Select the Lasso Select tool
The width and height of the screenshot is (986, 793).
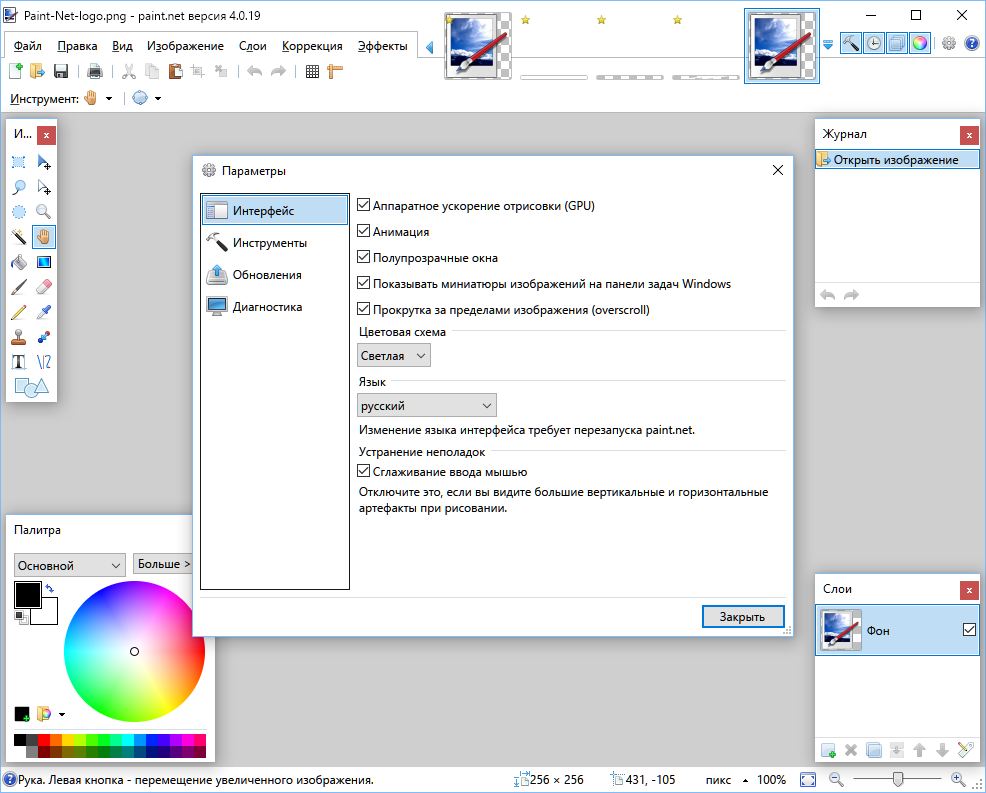click(19, 187)
